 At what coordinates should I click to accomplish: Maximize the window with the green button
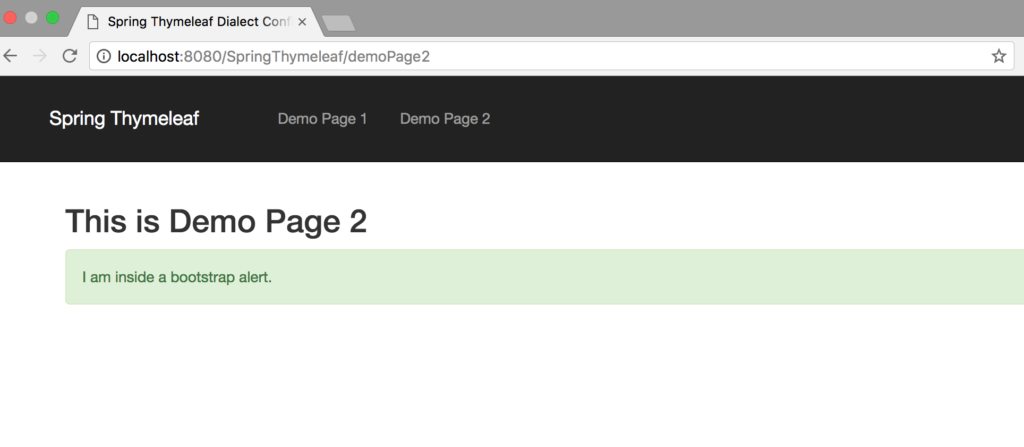[x=52, y=18]
